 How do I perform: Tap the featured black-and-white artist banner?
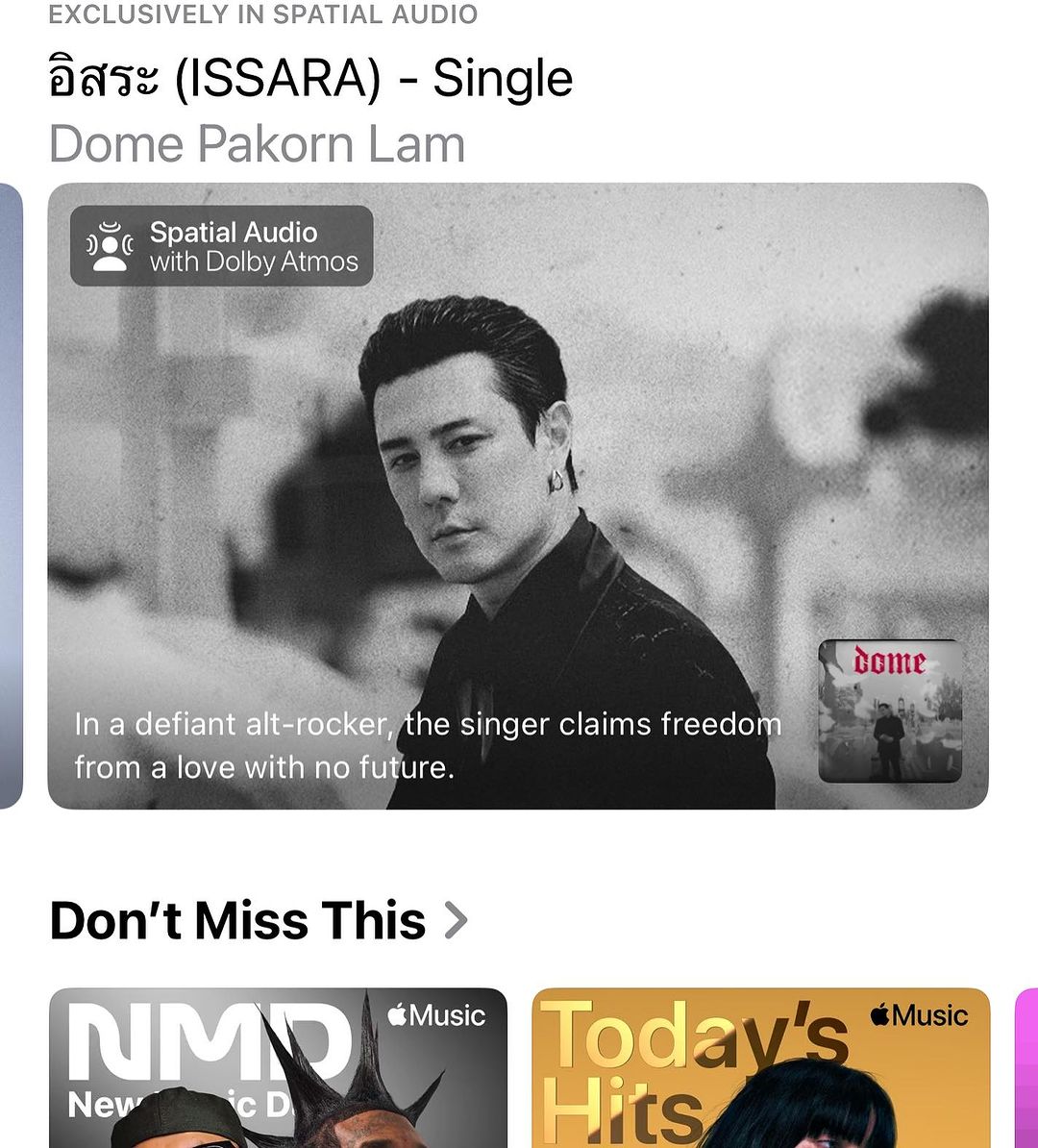(x=518, y=496)
